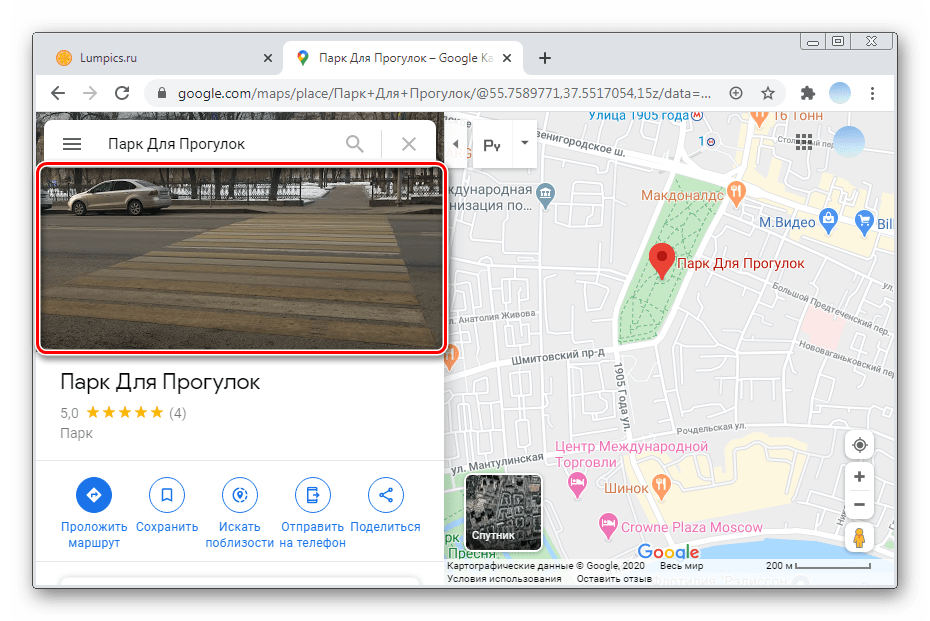
Task: Collapse the side panel with arrow
Action: (x=456, y=144)
